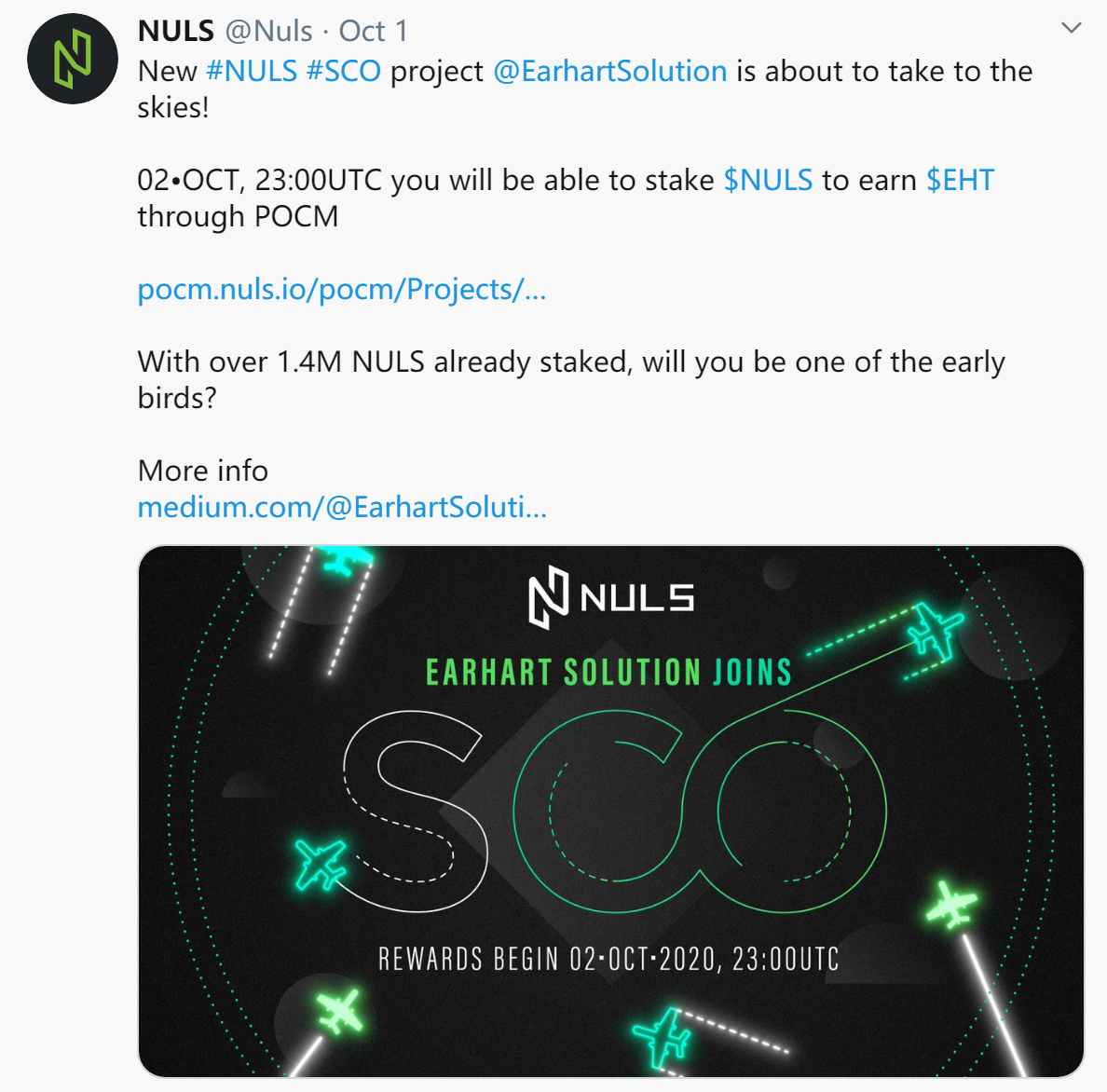Open the Oct 1 tweet timestamp
Image resolution: width=1107 pixels, height=1092 pixels.
click(374, 31)
